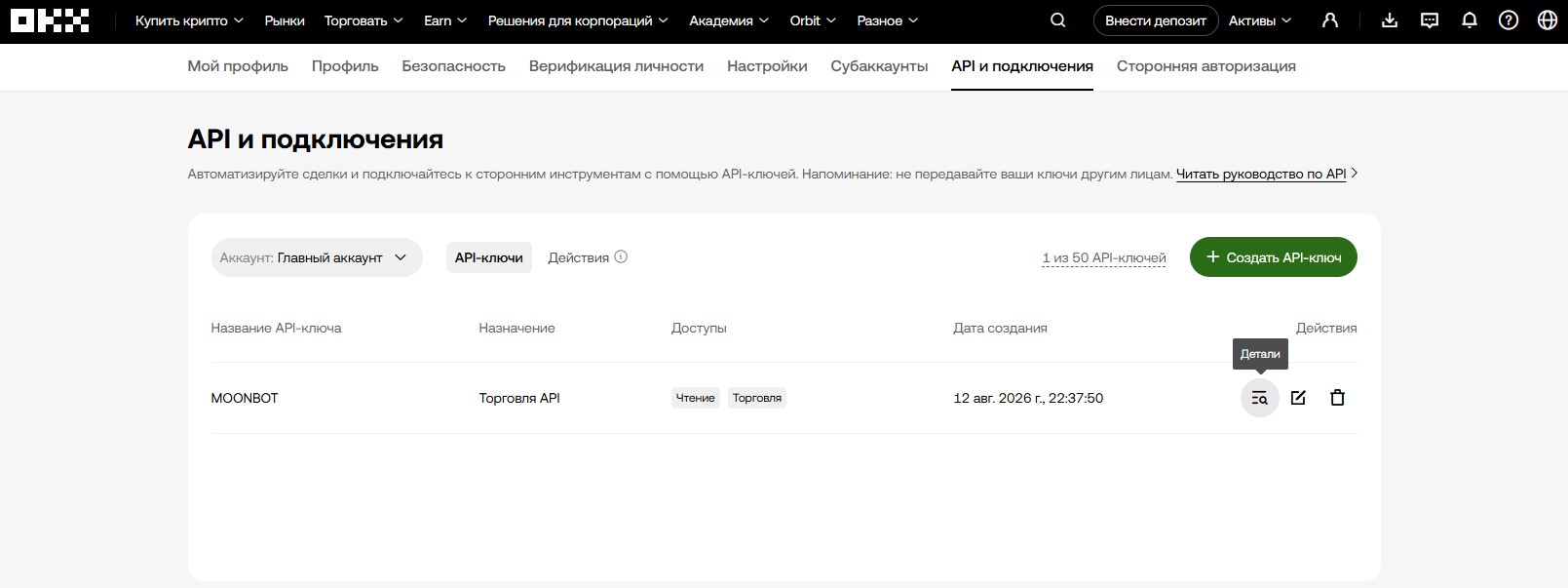Image resolution: width=1568 pixels, height=588 pixels.
Task: Switch to Профиль tab
Action: tap(345, 66)
